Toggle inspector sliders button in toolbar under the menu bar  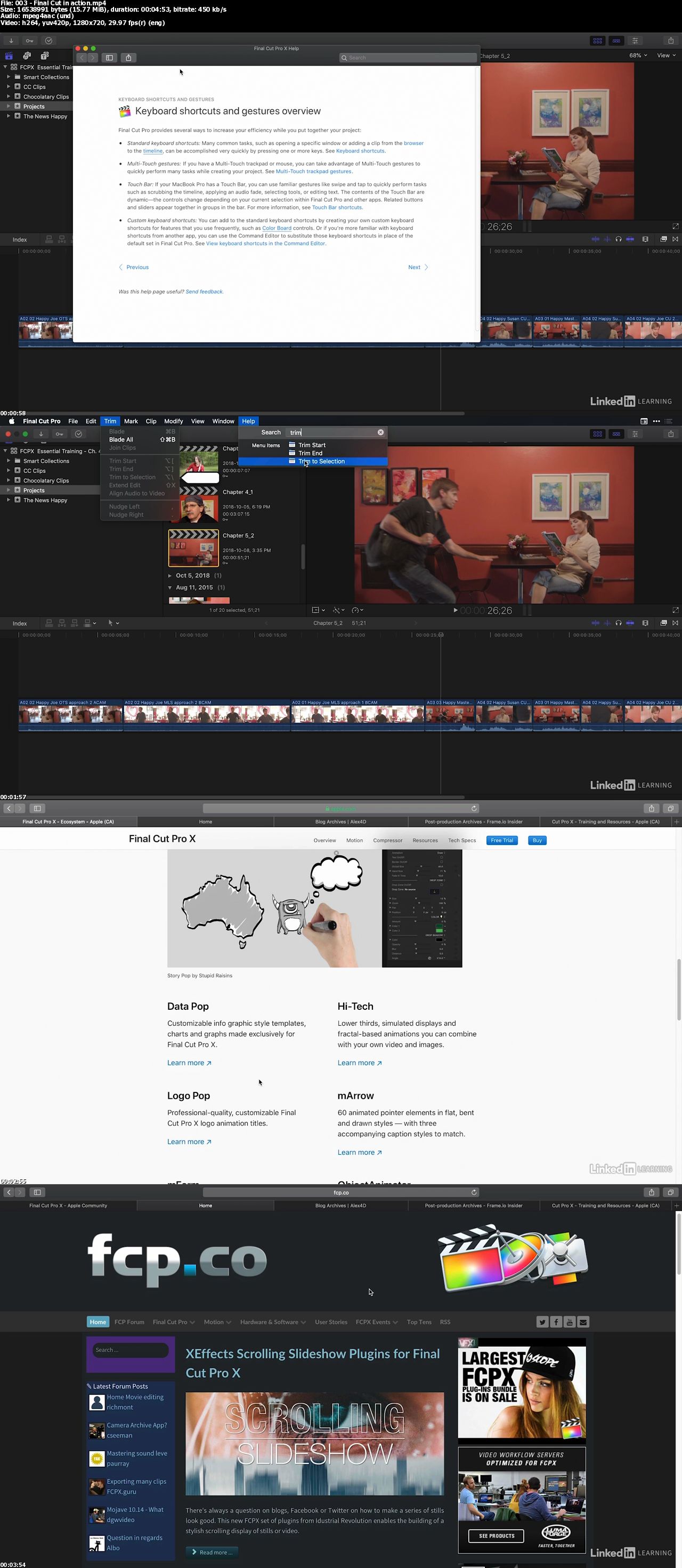[635, 434]
